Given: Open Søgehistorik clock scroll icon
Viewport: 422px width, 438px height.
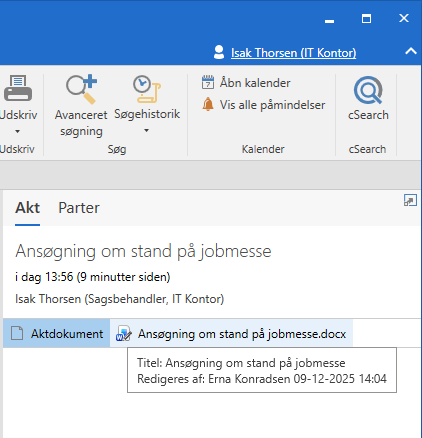Looking at the screenshot, I should click(x=147, y=89).
